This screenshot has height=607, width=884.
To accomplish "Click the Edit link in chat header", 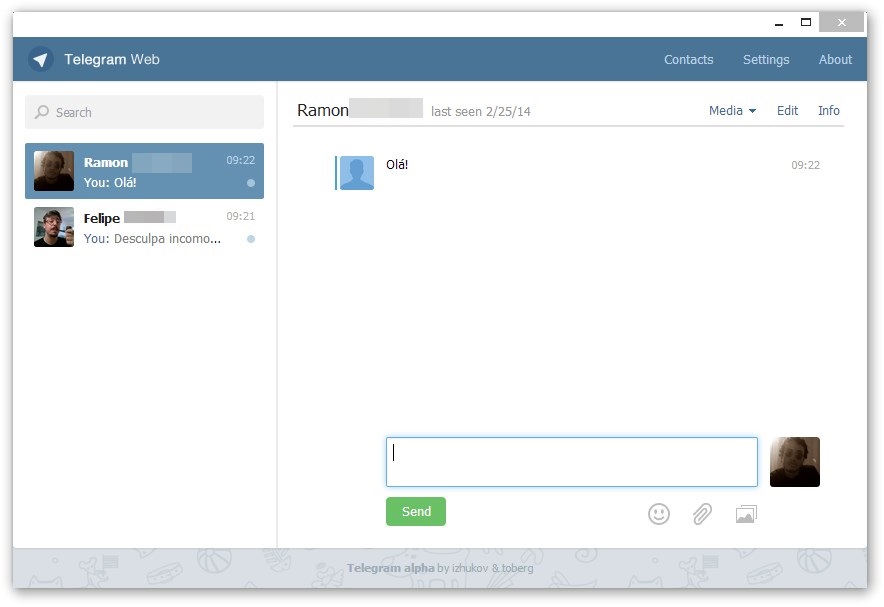I will click(x=787, y=110).
